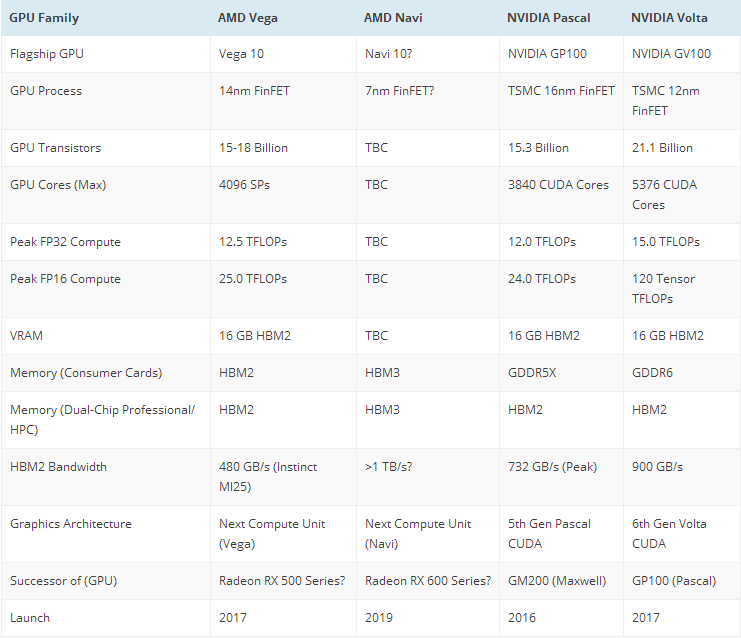Click the 'Radeon RX 500 Series?' cell
741x638 pixels.
coord(282,581)
